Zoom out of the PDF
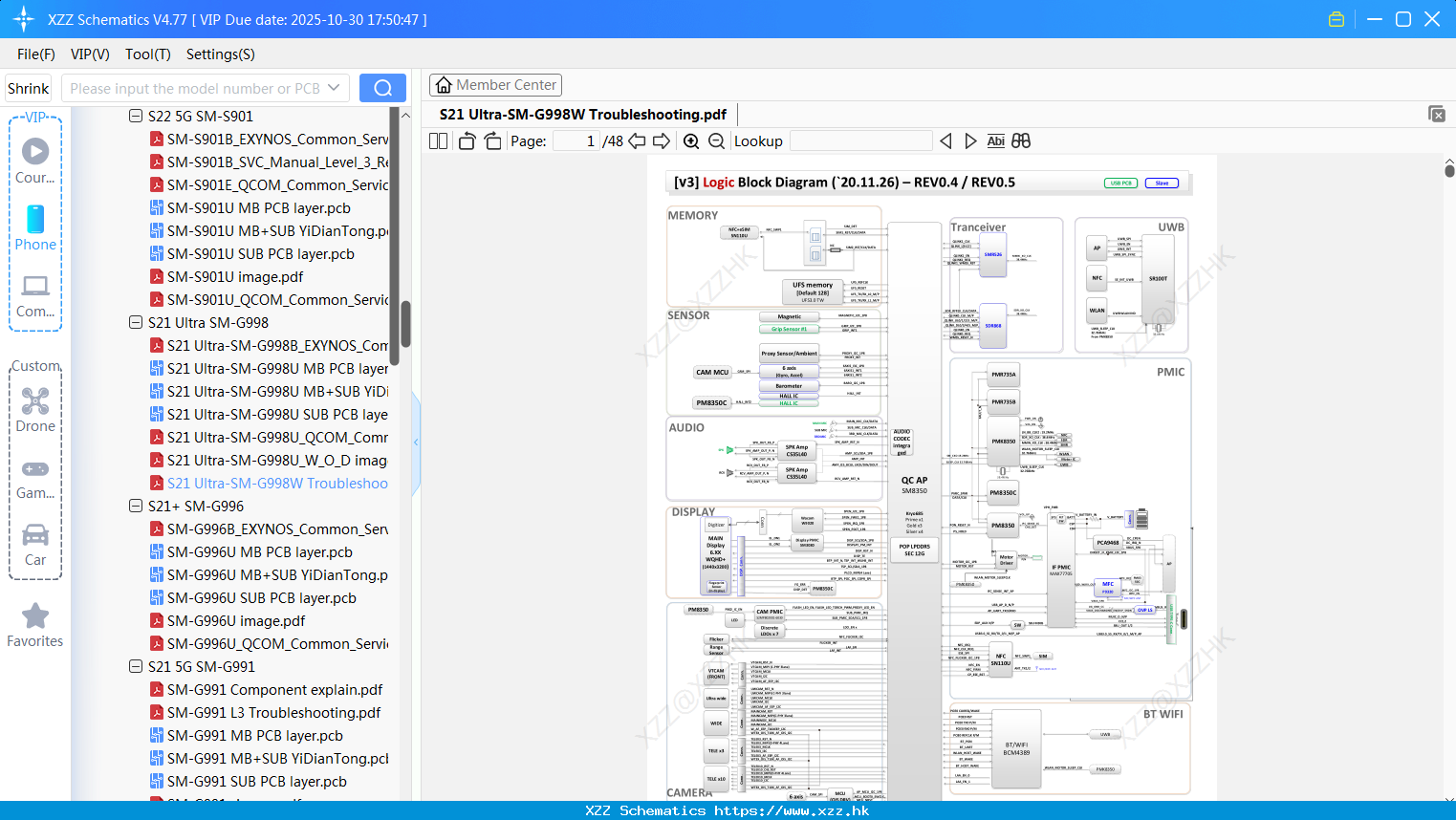Screen dimensions: 1456x820 point(716,140)
